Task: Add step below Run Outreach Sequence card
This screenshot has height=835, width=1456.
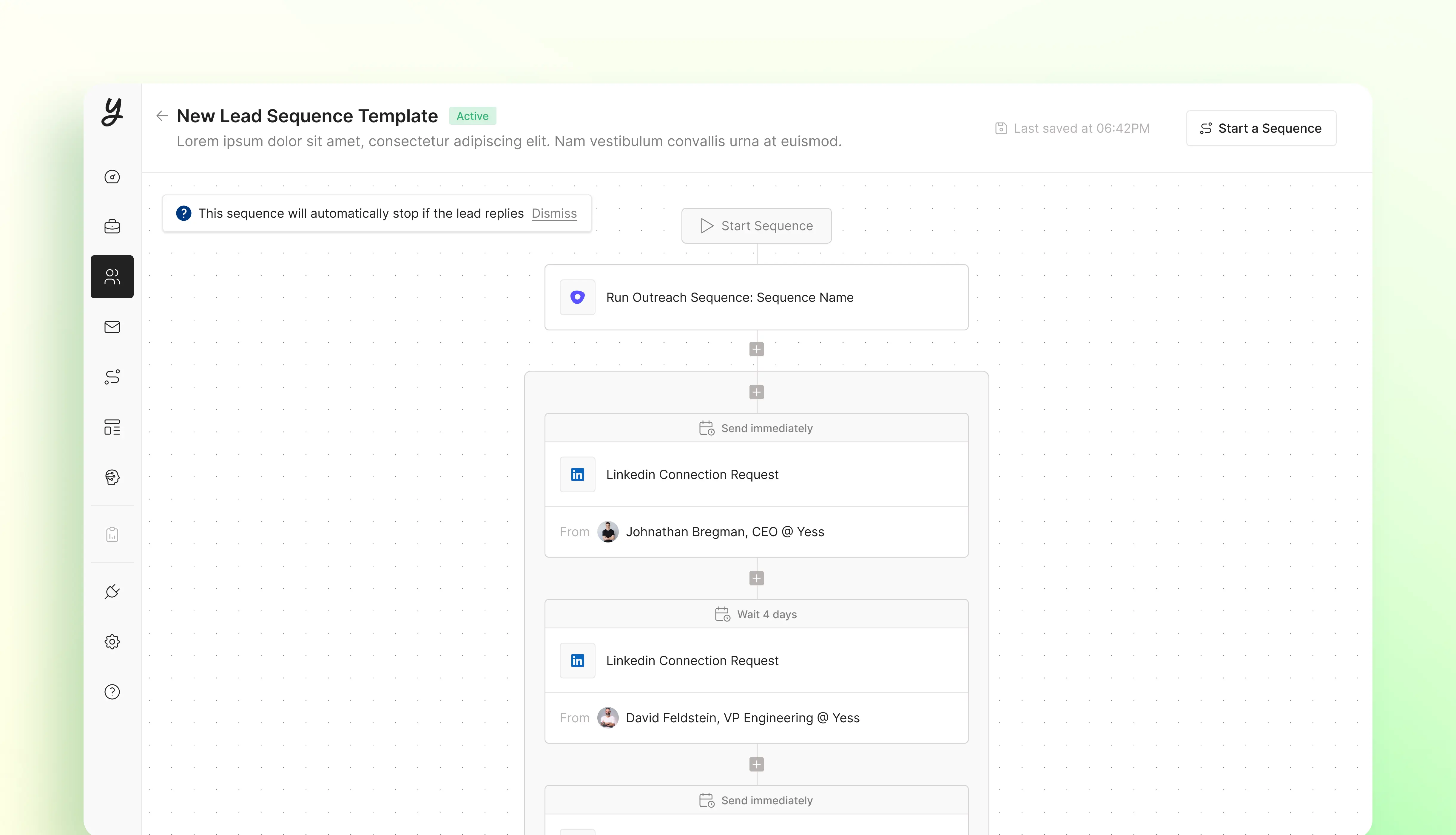Action: (x=757, y=349)
